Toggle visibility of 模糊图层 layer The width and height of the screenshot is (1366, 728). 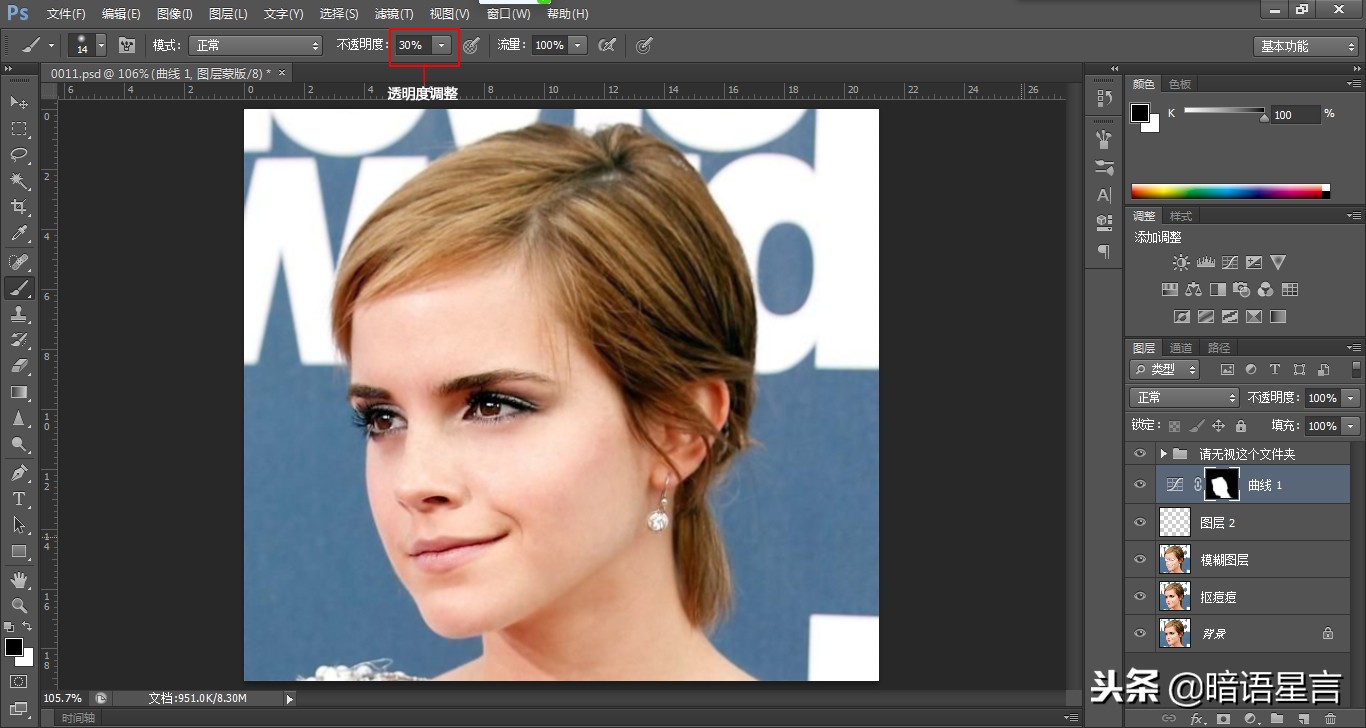pos(1139,559)
